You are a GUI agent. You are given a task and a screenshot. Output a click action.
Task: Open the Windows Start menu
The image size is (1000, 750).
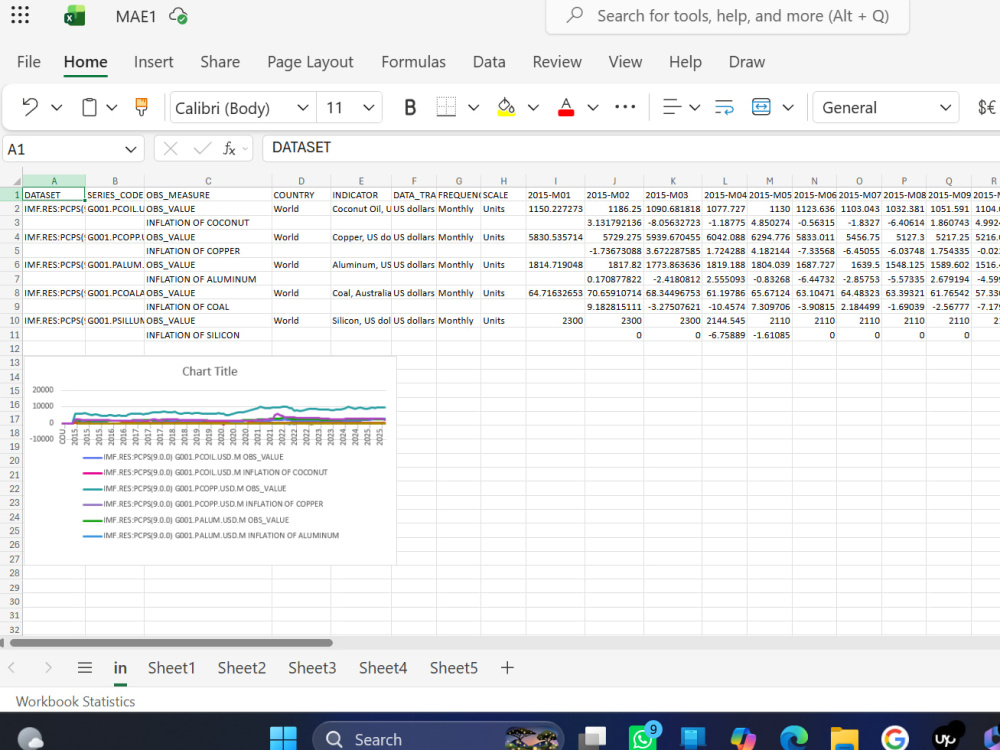283,739
